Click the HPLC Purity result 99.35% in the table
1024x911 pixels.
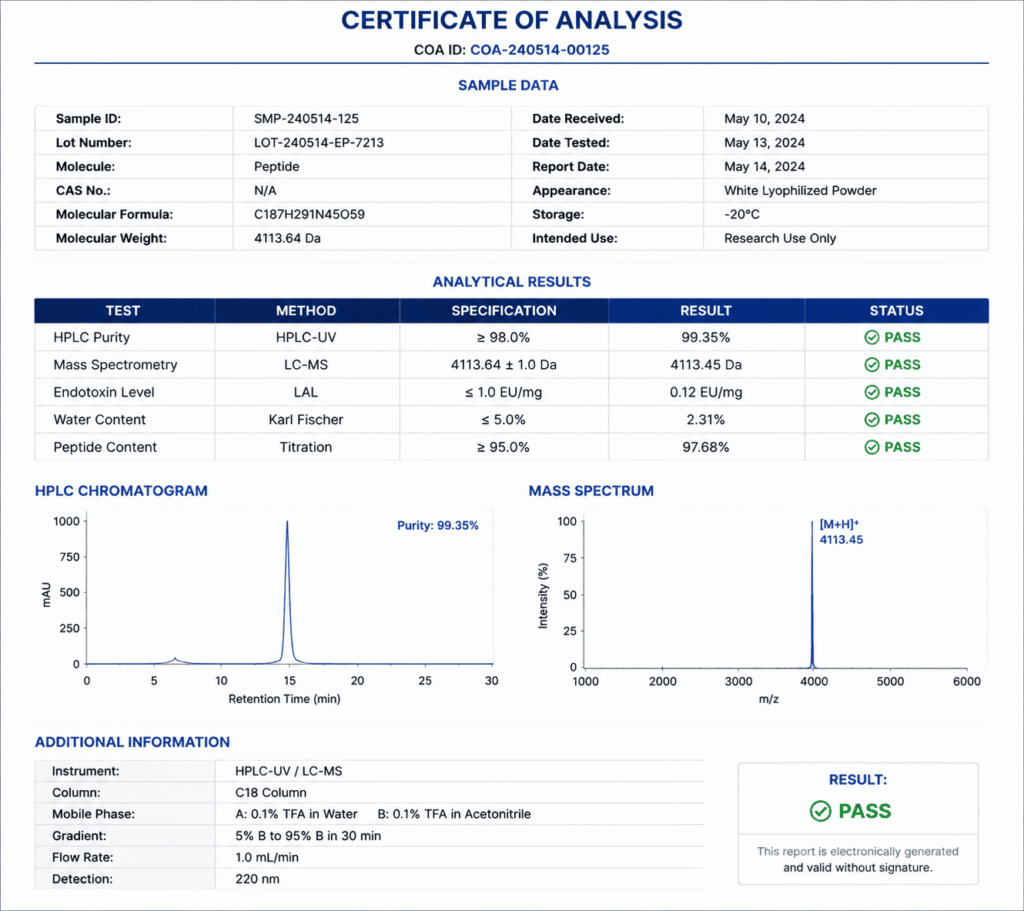705,338
